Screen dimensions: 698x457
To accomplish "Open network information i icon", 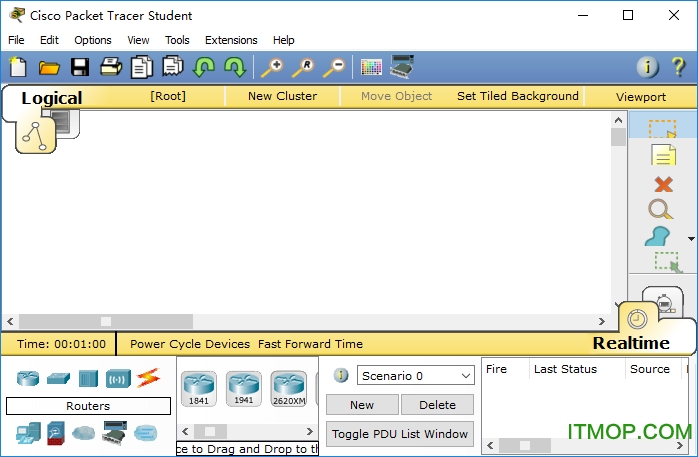I will (648, 67).
